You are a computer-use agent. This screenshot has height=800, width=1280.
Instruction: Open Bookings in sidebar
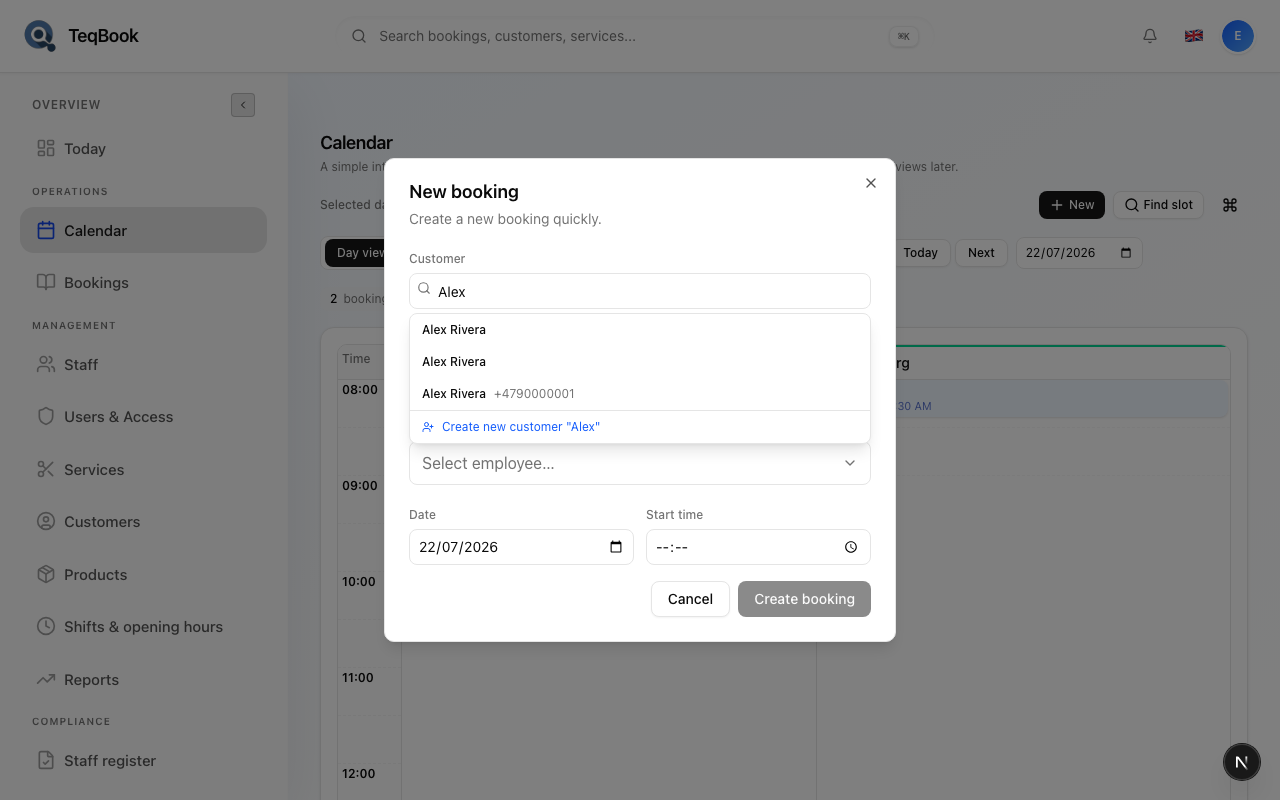click(x=143, y=282)
